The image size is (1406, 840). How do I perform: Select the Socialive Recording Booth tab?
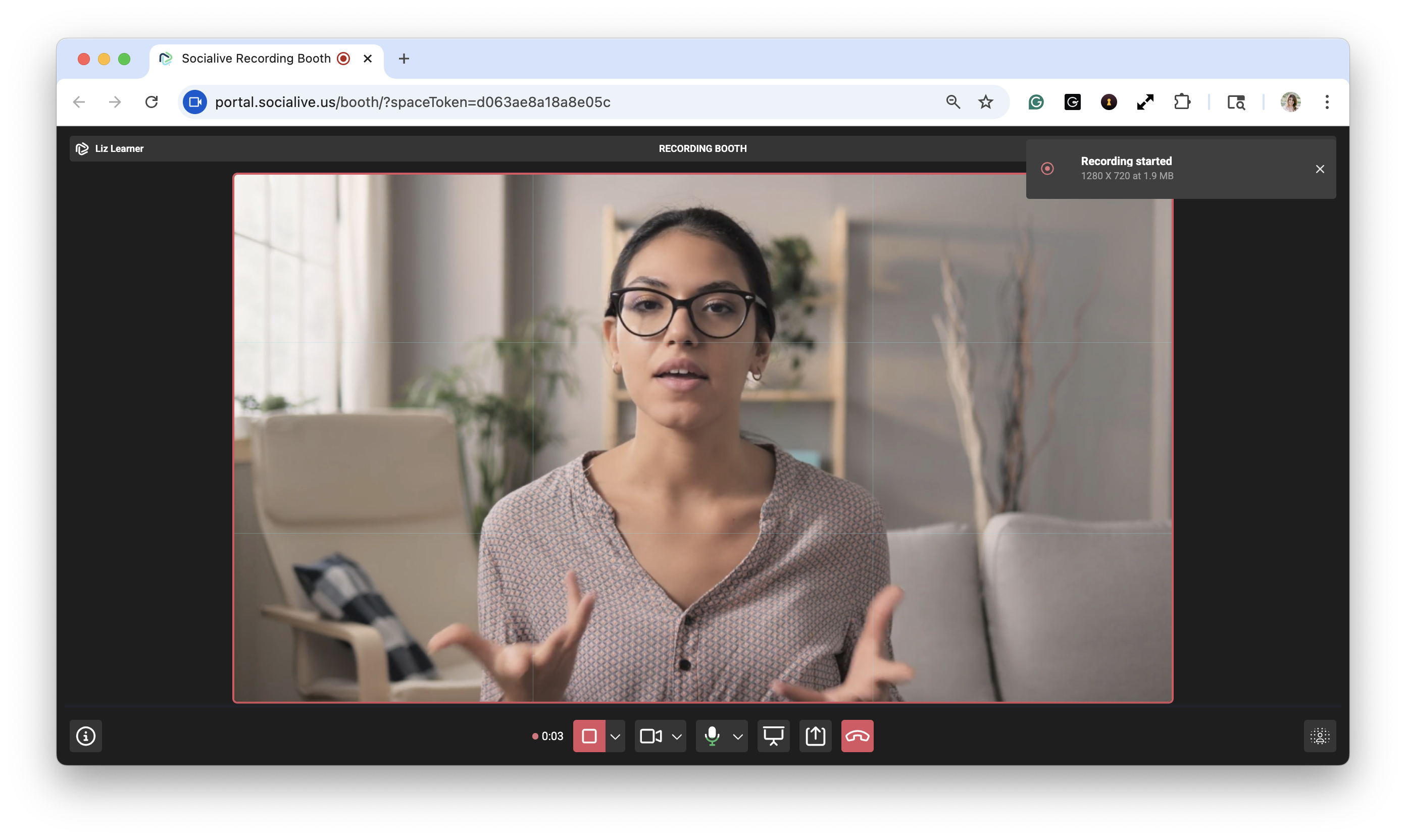point(256,58)
